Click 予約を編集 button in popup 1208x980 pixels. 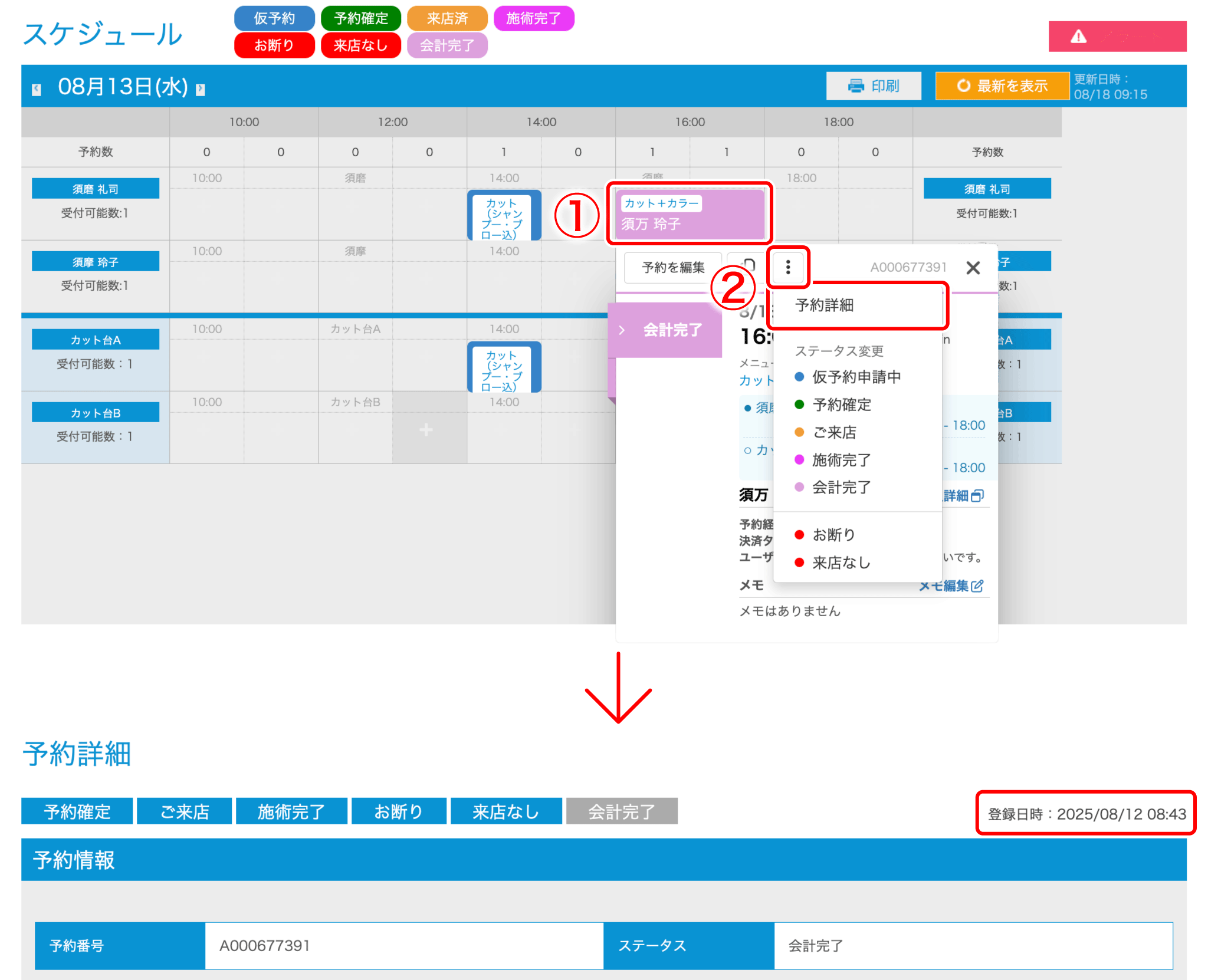point(672,268)
